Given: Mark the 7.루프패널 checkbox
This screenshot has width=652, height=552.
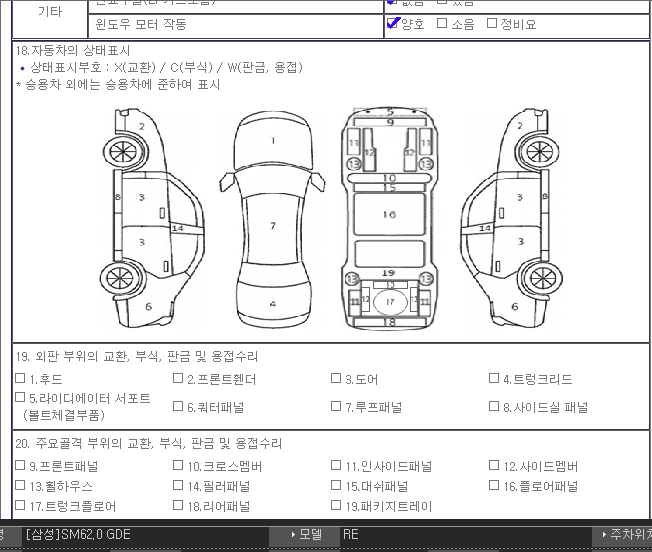Looking at the screenshot, I should 336,406.
